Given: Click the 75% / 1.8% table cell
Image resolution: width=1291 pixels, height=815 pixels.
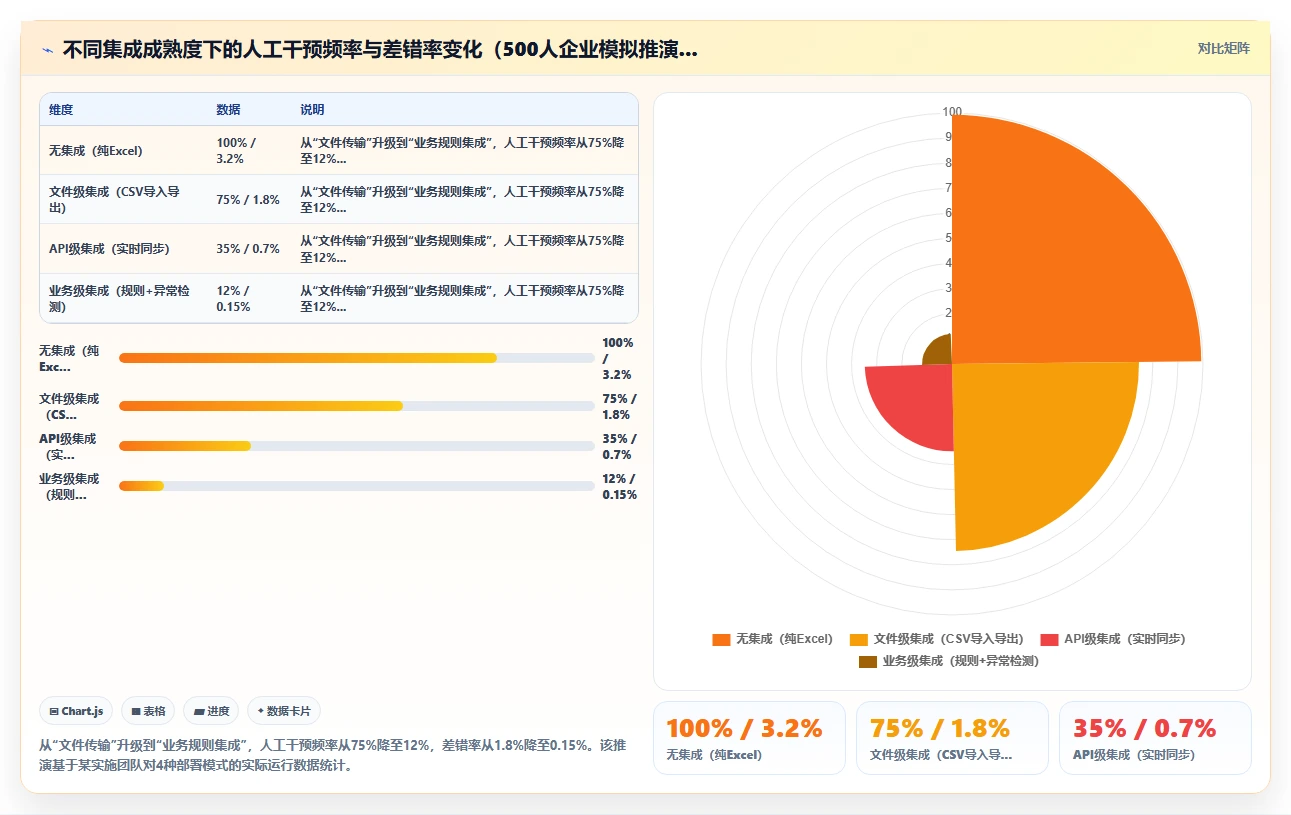Looking at the screenshot, I should click(x=249, y=199).
